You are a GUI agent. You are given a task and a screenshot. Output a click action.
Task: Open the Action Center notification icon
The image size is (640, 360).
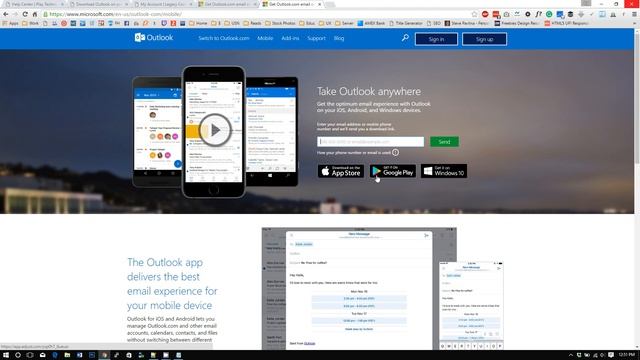tap(611, 355)
